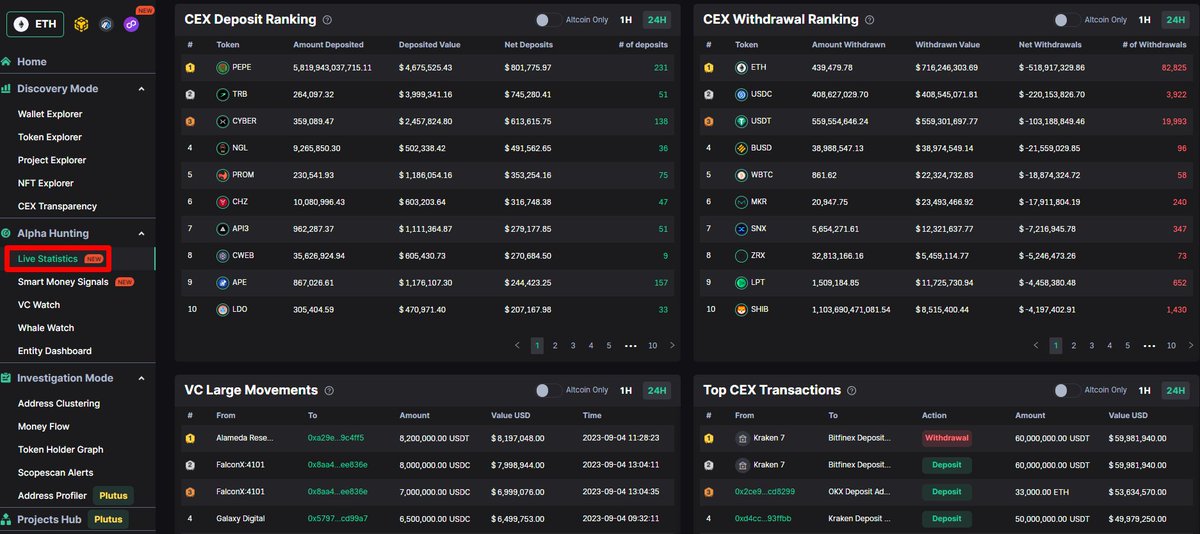Click the red Withdrawal action tag
1200x534 pixels.
pos(946,438)
